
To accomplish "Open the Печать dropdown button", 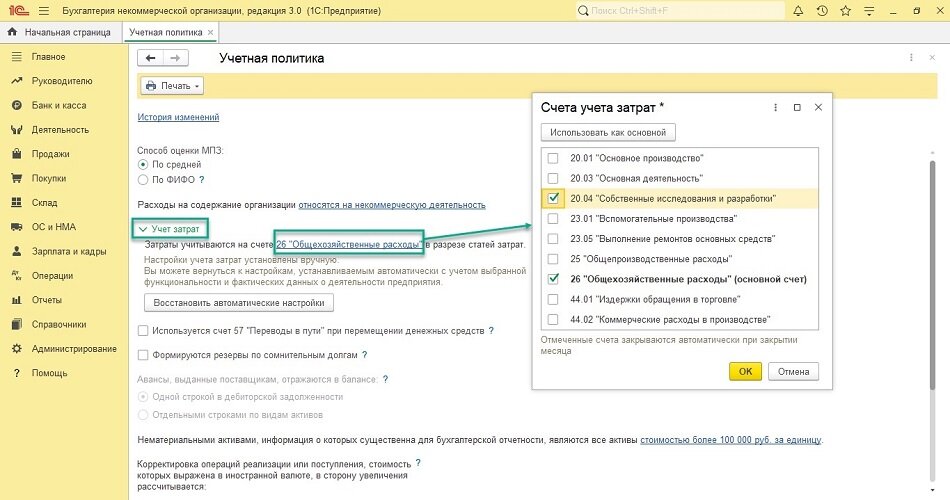I will pyautogui.click(x=172, y=86).
